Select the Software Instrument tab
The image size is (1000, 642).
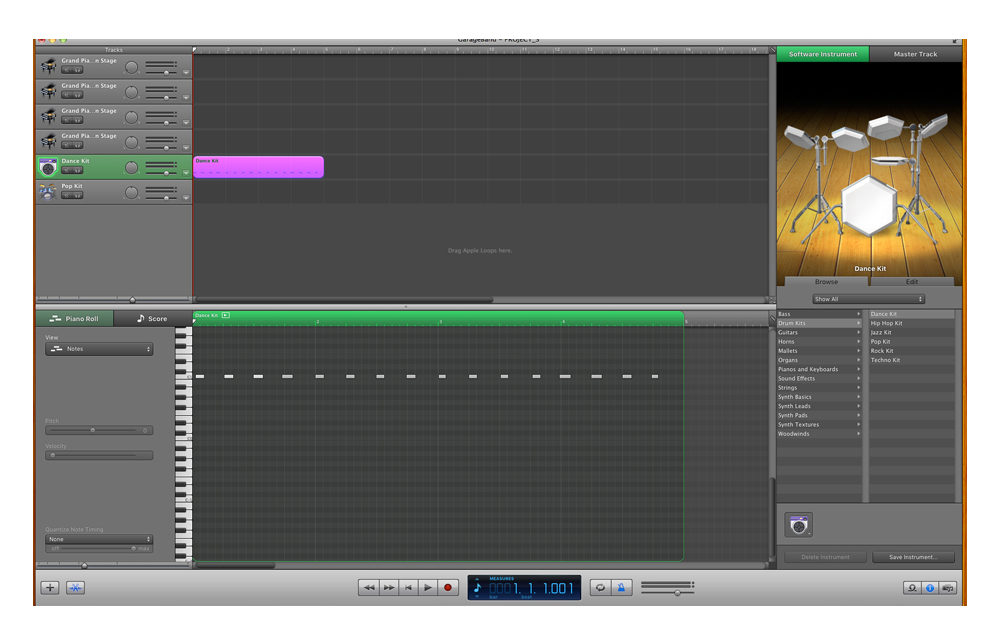823,54
